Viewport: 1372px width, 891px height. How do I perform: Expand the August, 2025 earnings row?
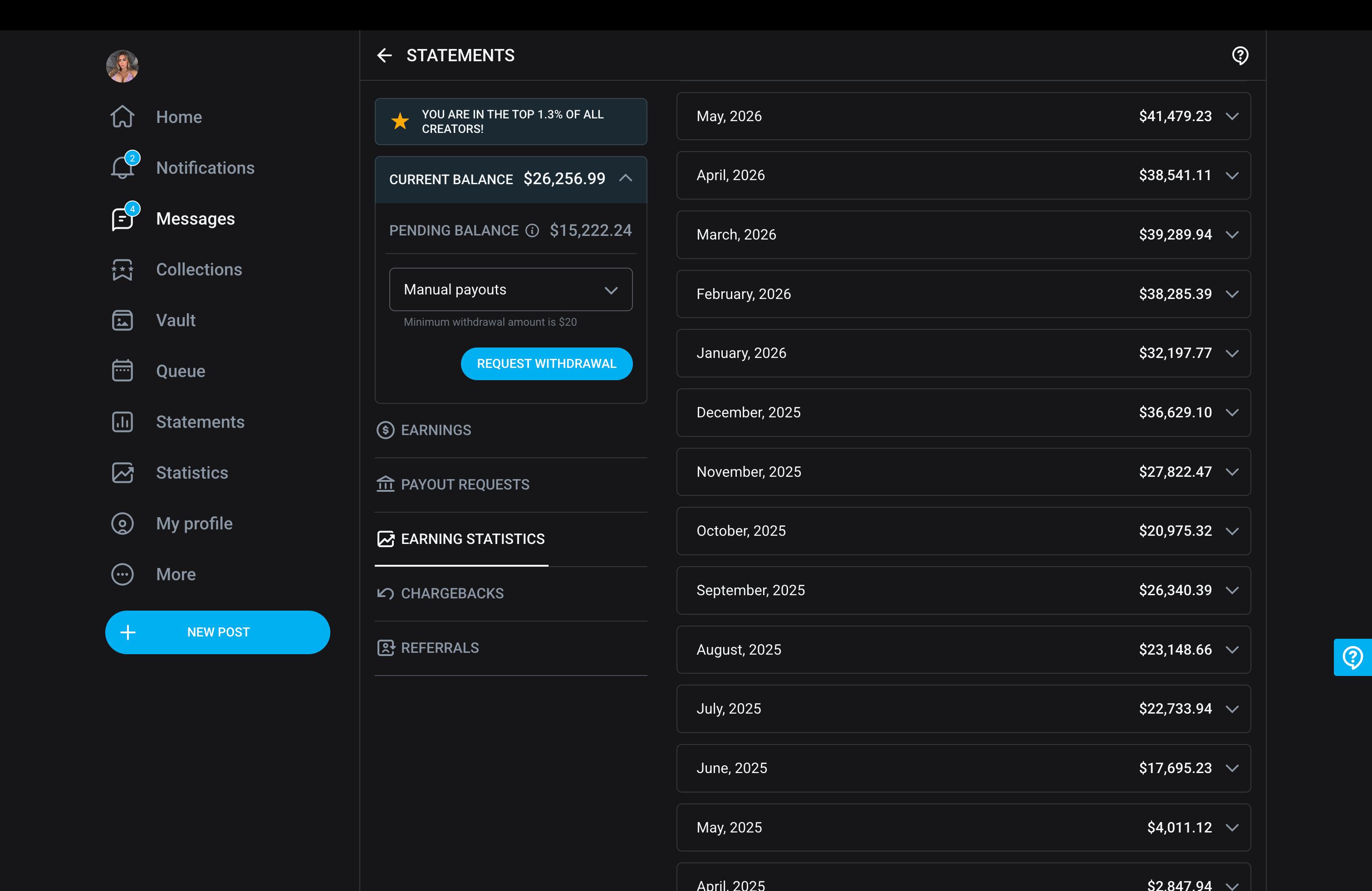pyautogui.click(x=963, y=650)
